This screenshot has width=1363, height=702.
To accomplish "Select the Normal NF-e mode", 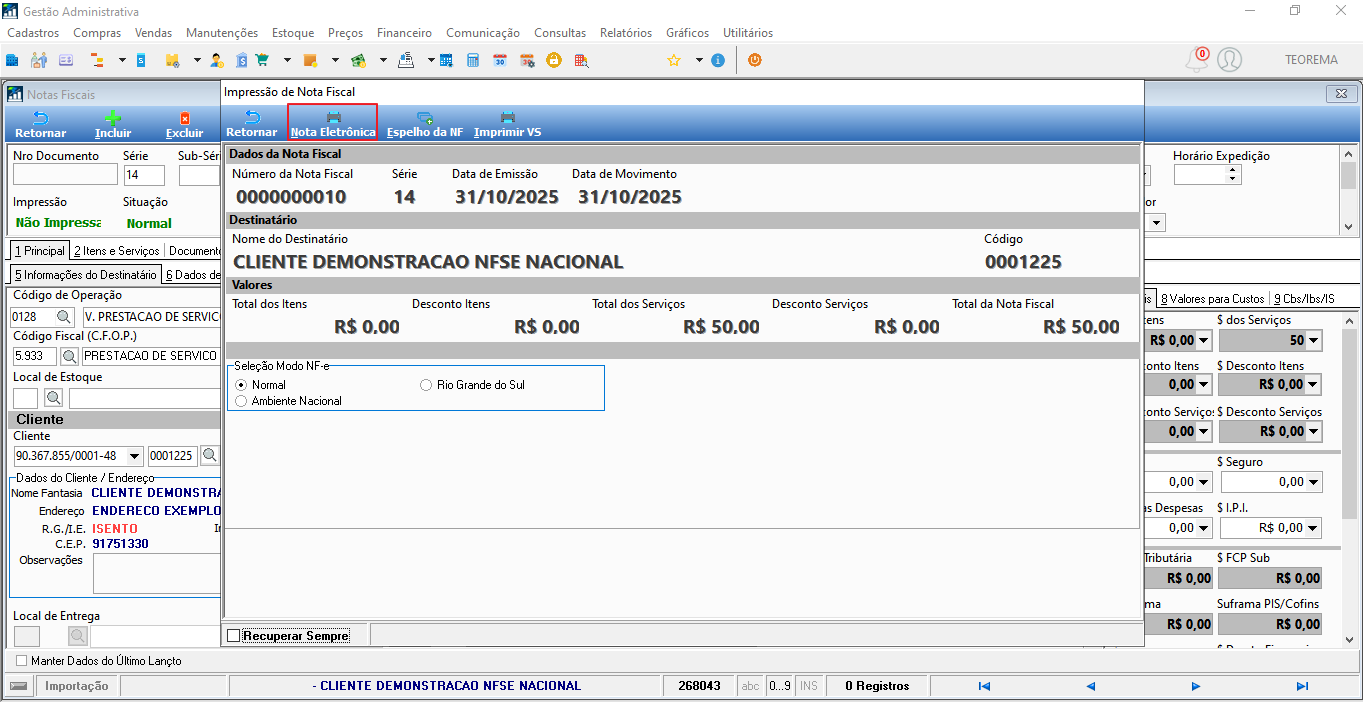I will pyautogui.click(x=240, y=385).
